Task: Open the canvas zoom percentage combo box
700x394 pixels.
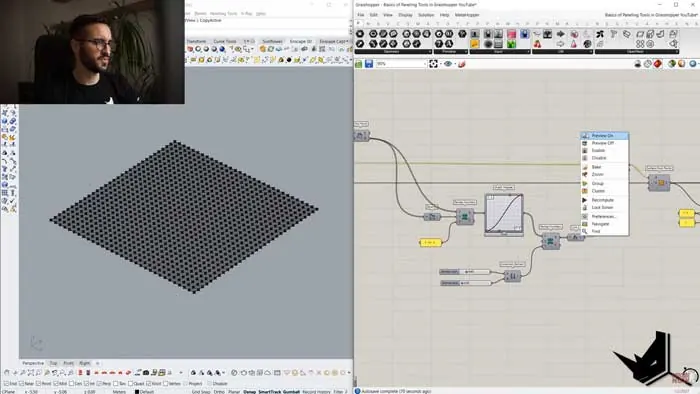Action: (x=401, y=64)
